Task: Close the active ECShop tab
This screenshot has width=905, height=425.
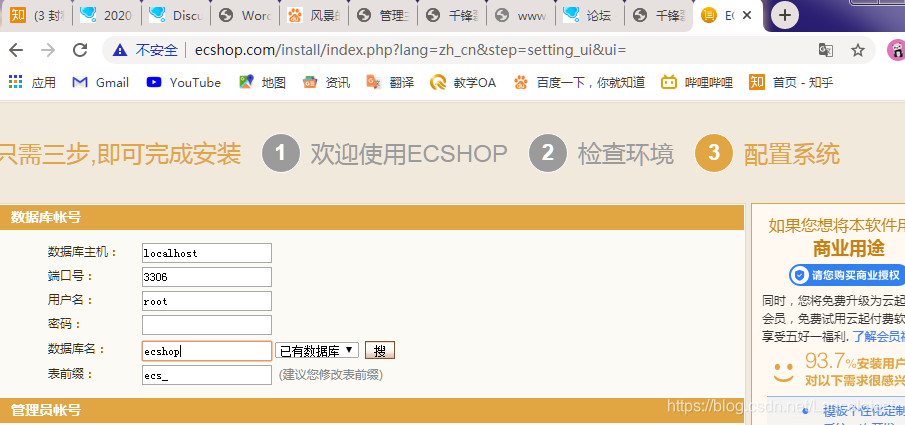Action: click(x=747, y=16)
